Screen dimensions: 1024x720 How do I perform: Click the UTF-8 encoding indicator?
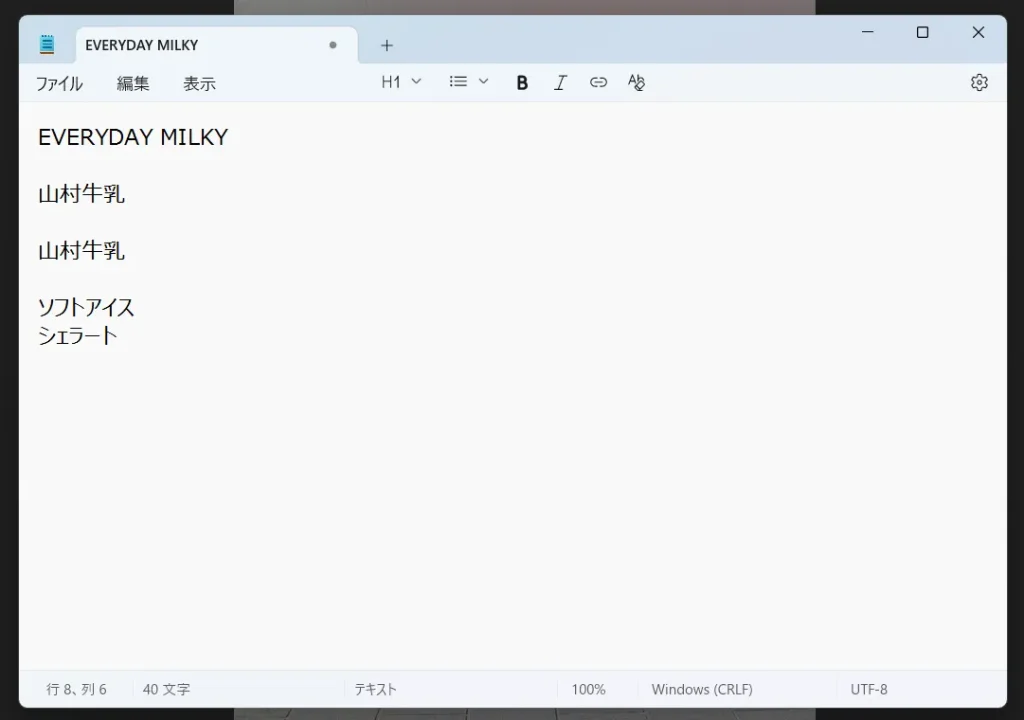click(x=869, y=689)
